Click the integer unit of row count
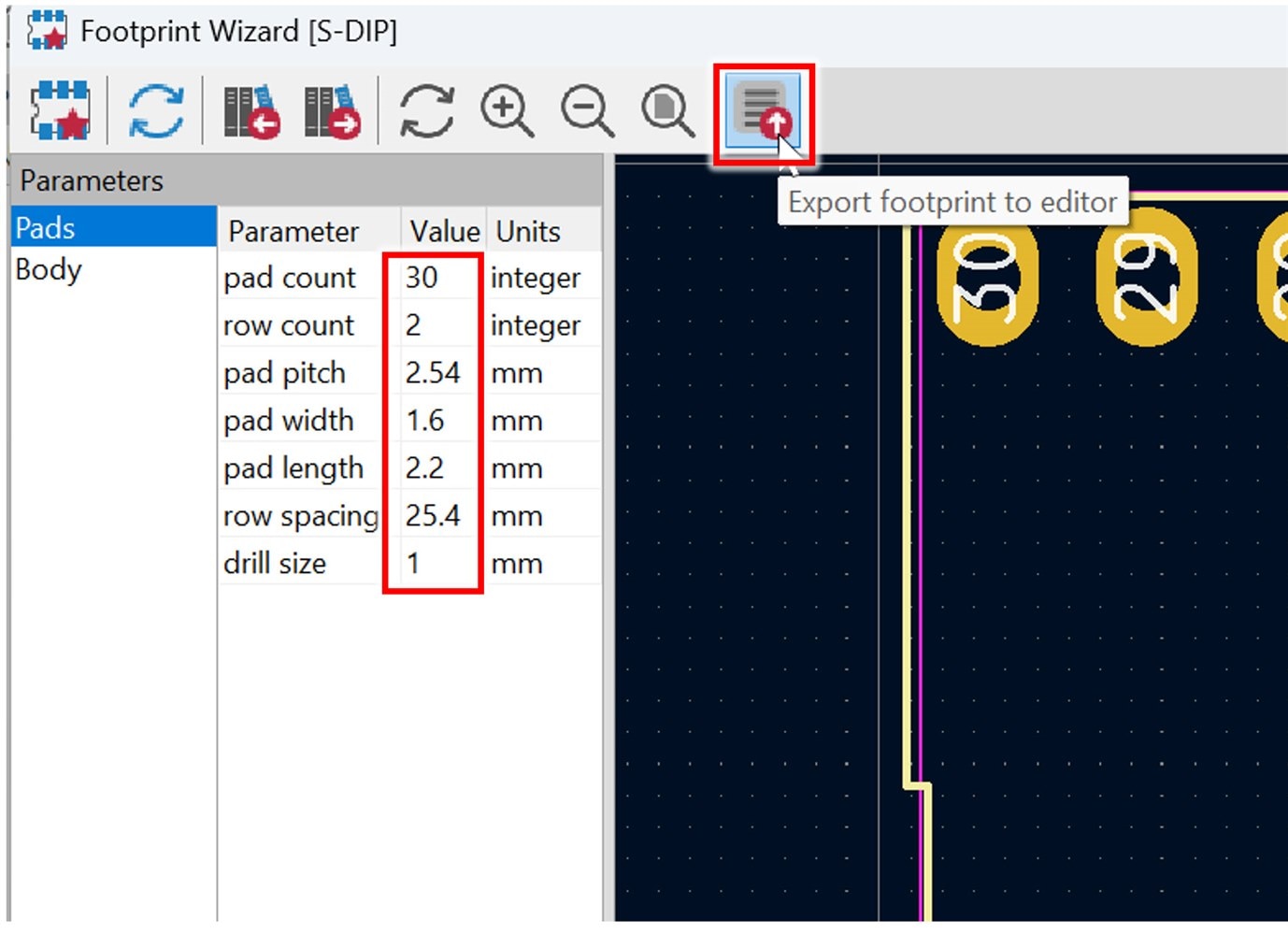The width and height of the screenshot is (1288, 934). coord(536,325)
